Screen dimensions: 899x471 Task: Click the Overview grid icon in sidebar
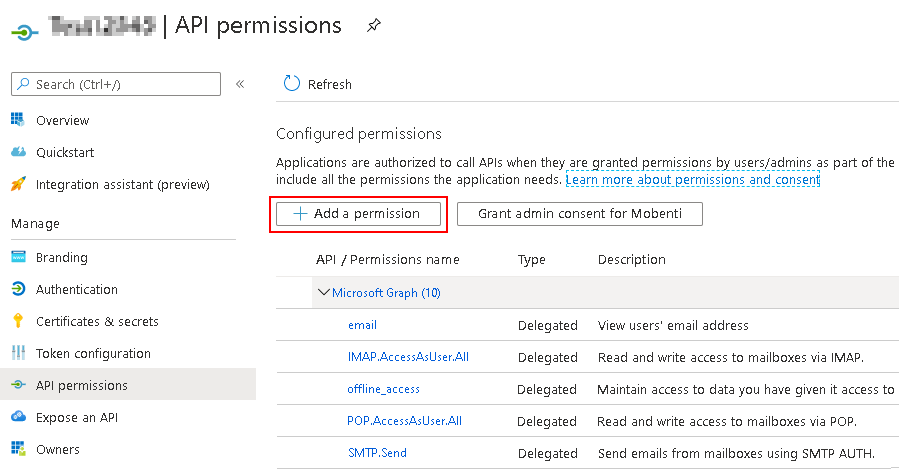18,119
